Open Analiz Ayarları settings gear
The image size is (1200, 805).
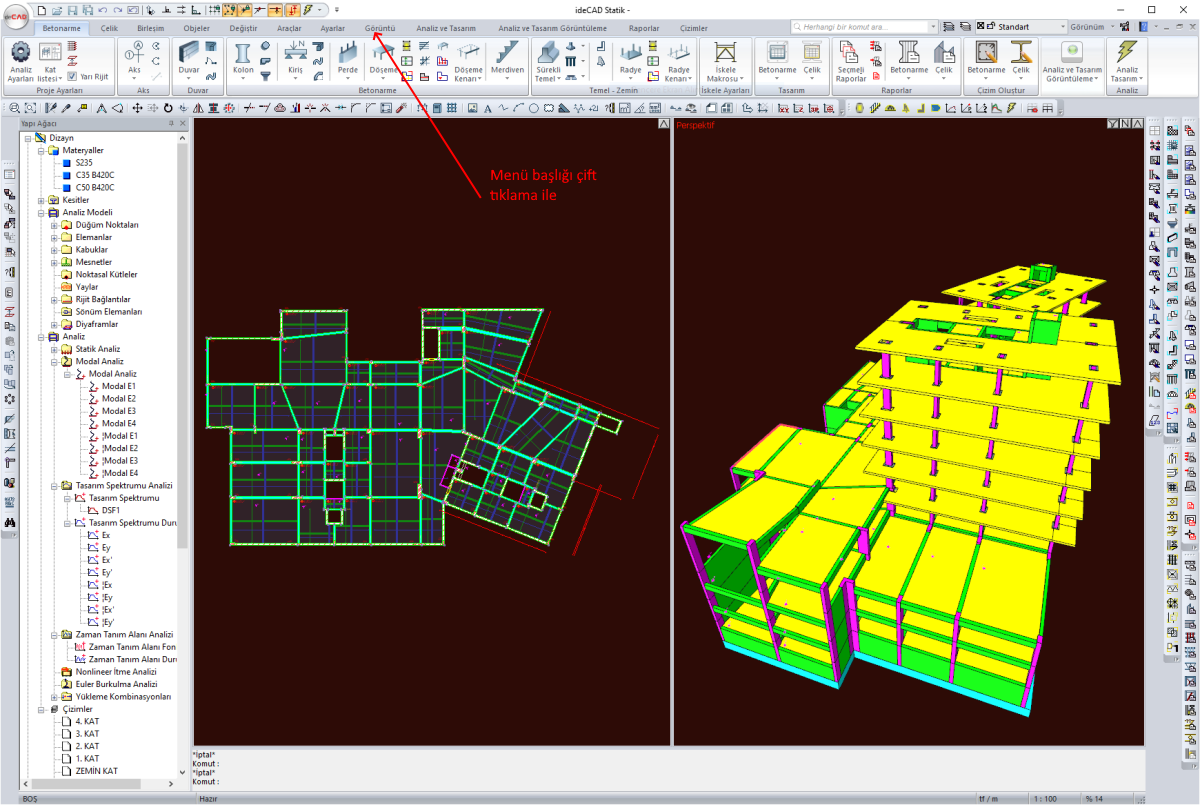(20, 52)
